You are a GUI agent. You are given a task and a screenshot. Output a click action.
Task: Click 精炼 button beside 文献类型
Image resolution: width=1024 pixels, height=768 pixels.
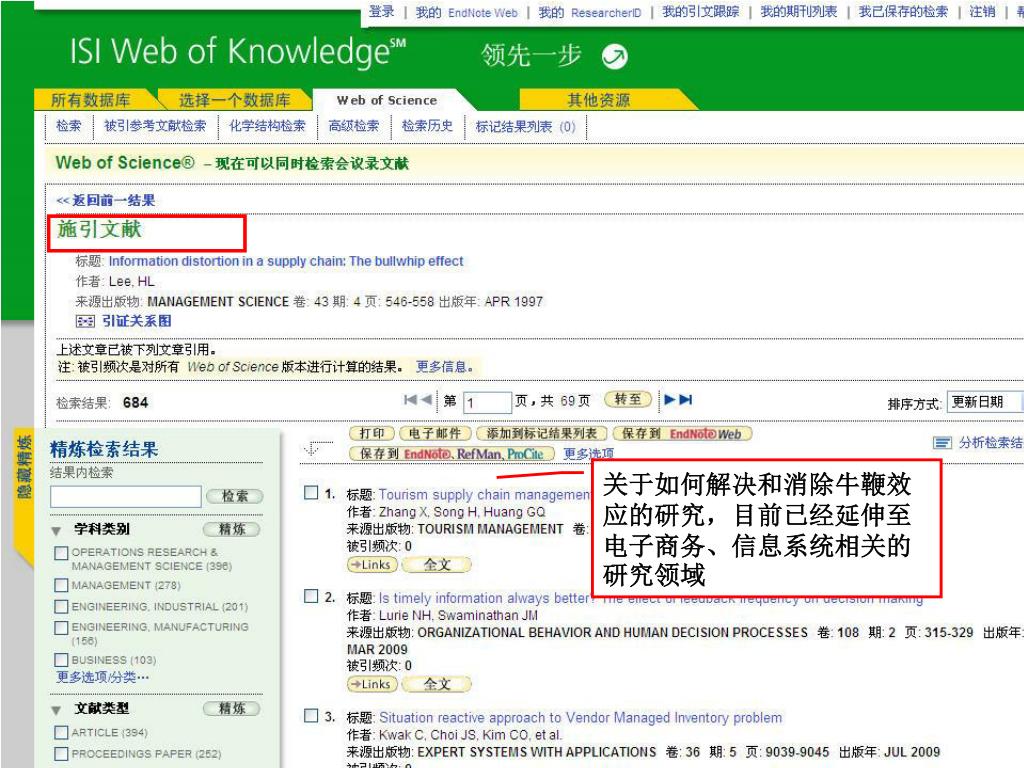pyautogui.click(x=232, y=708)
